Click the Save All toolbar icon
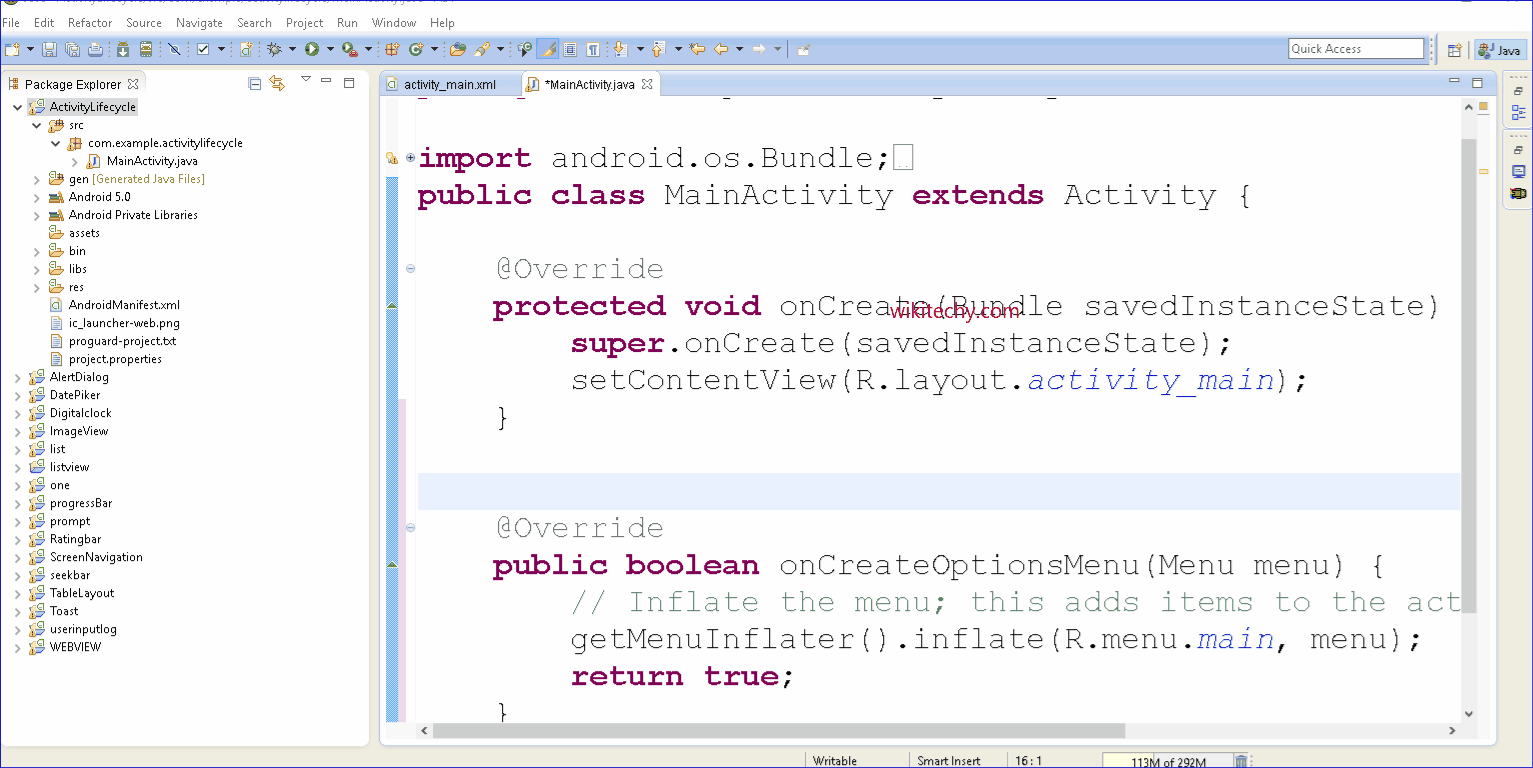Image resolution: width=1533 pixels, height=768 pixels. (71, 48)
